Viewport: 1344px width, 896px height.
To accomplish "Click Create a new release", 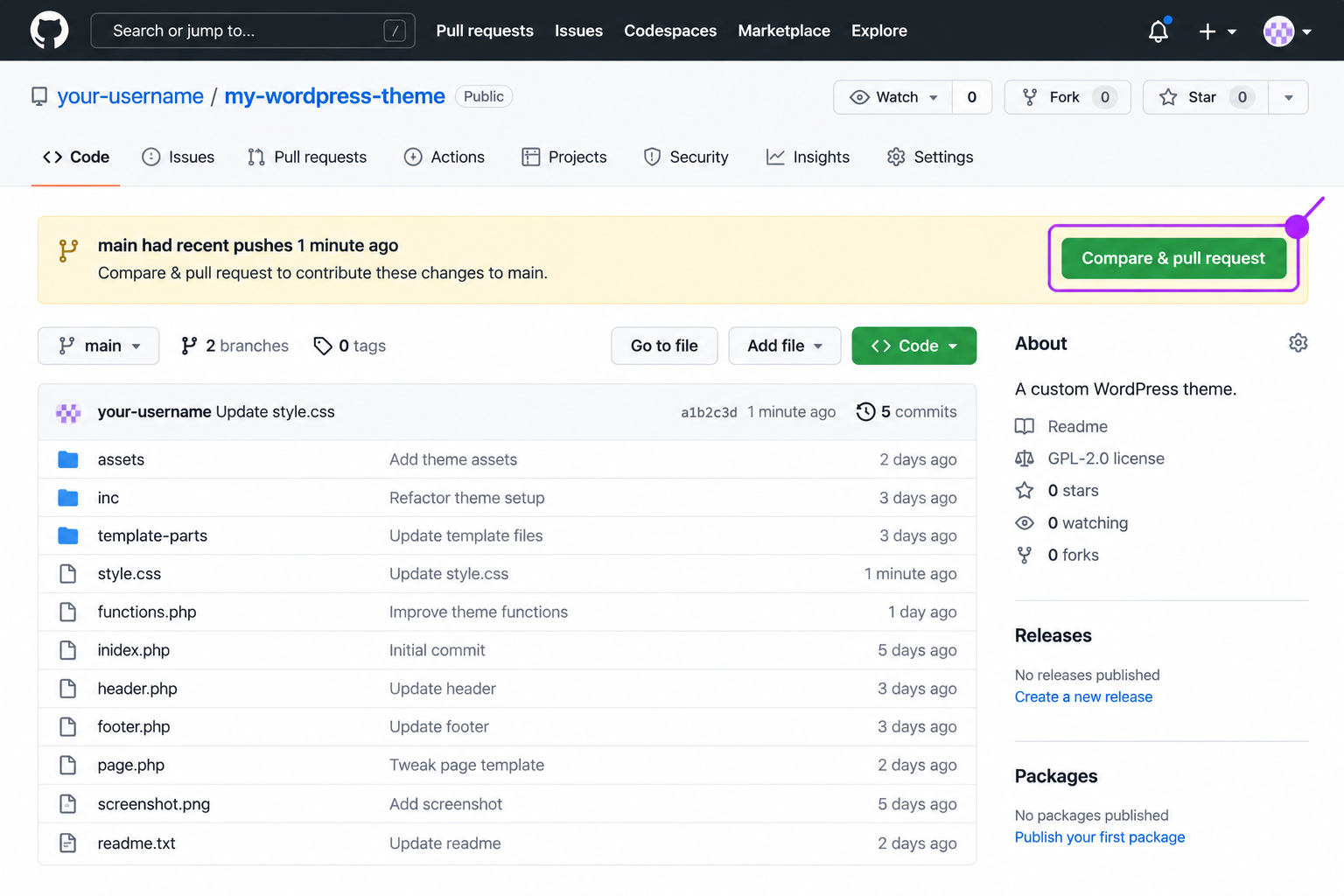I will [x=1083, y=696].
